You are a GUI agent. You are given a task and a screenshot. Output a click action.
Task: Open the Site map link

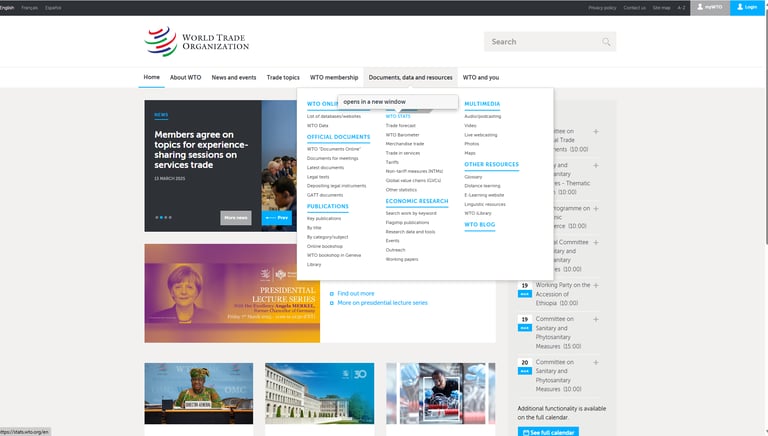click(661, 8)
